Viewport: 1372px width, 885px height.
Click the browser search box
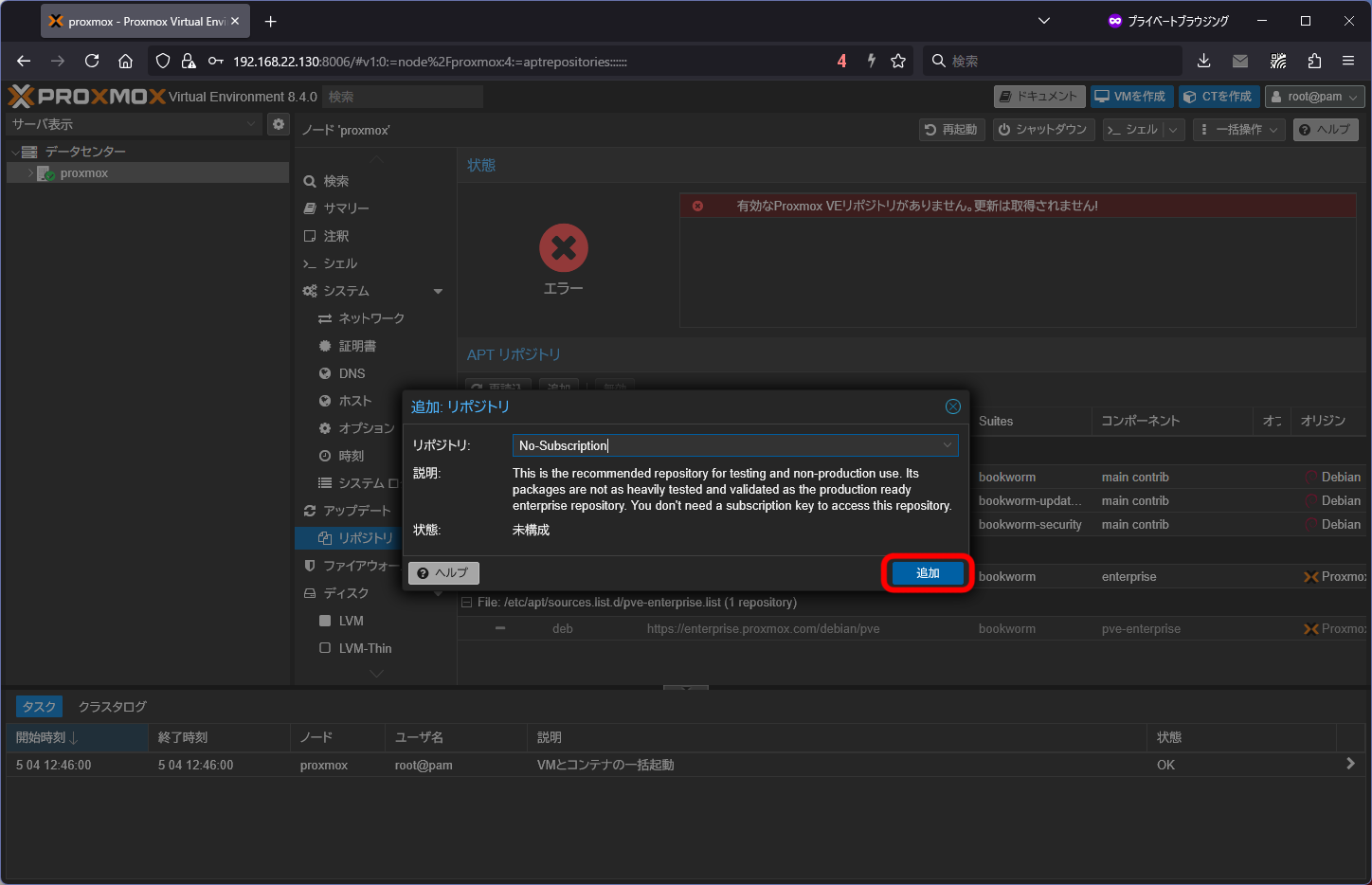coord(1052,61)
